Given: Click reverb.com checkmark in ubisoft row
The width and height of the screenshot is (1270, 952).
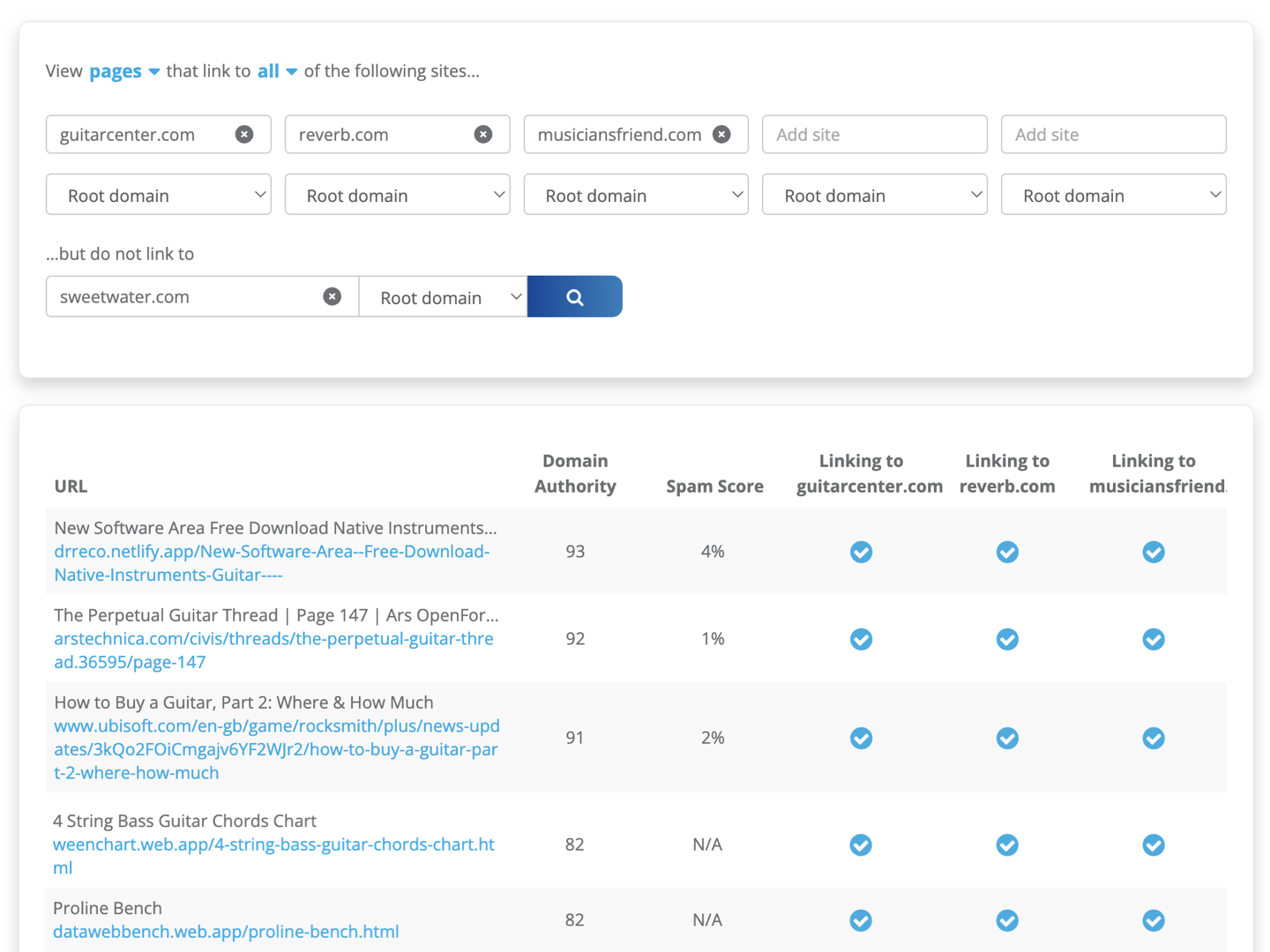Looking at the screenshot, I should click(x=1007, y=738).
